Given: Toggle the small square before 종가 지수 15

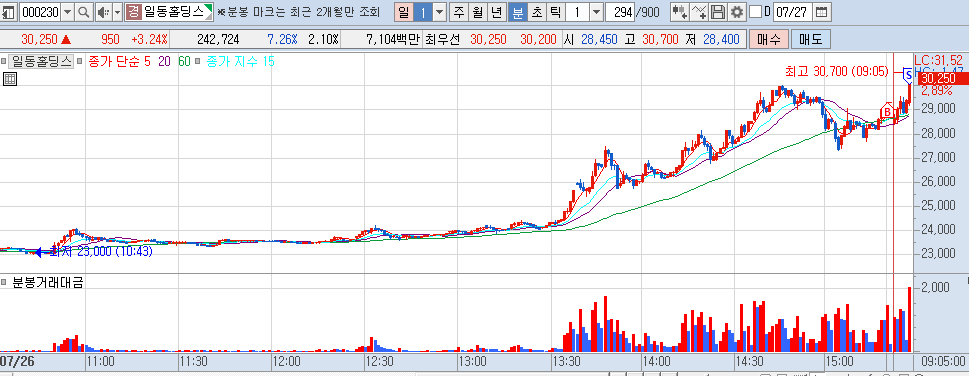Looking at the screenshot, I should (x=197, y=61).
